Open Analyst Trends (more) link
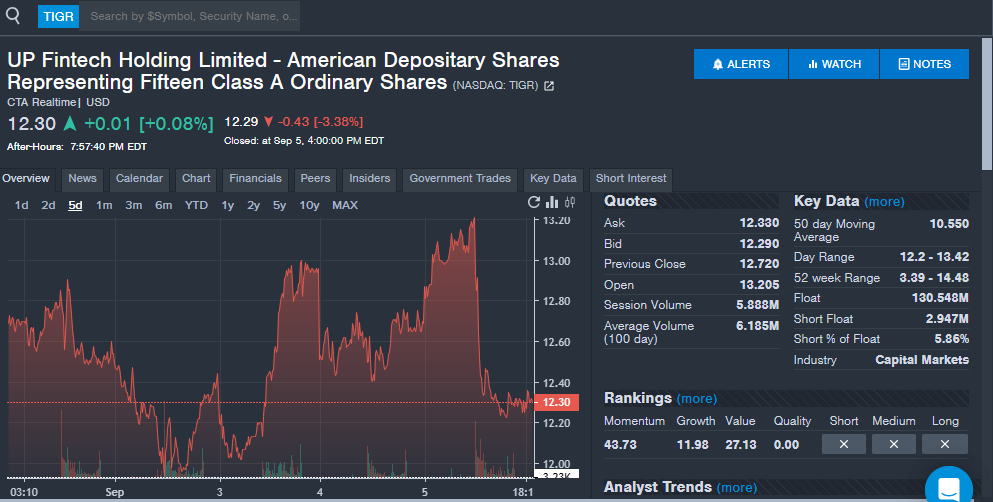The height and width of the screenshot is (502, 993). (737, 487)
